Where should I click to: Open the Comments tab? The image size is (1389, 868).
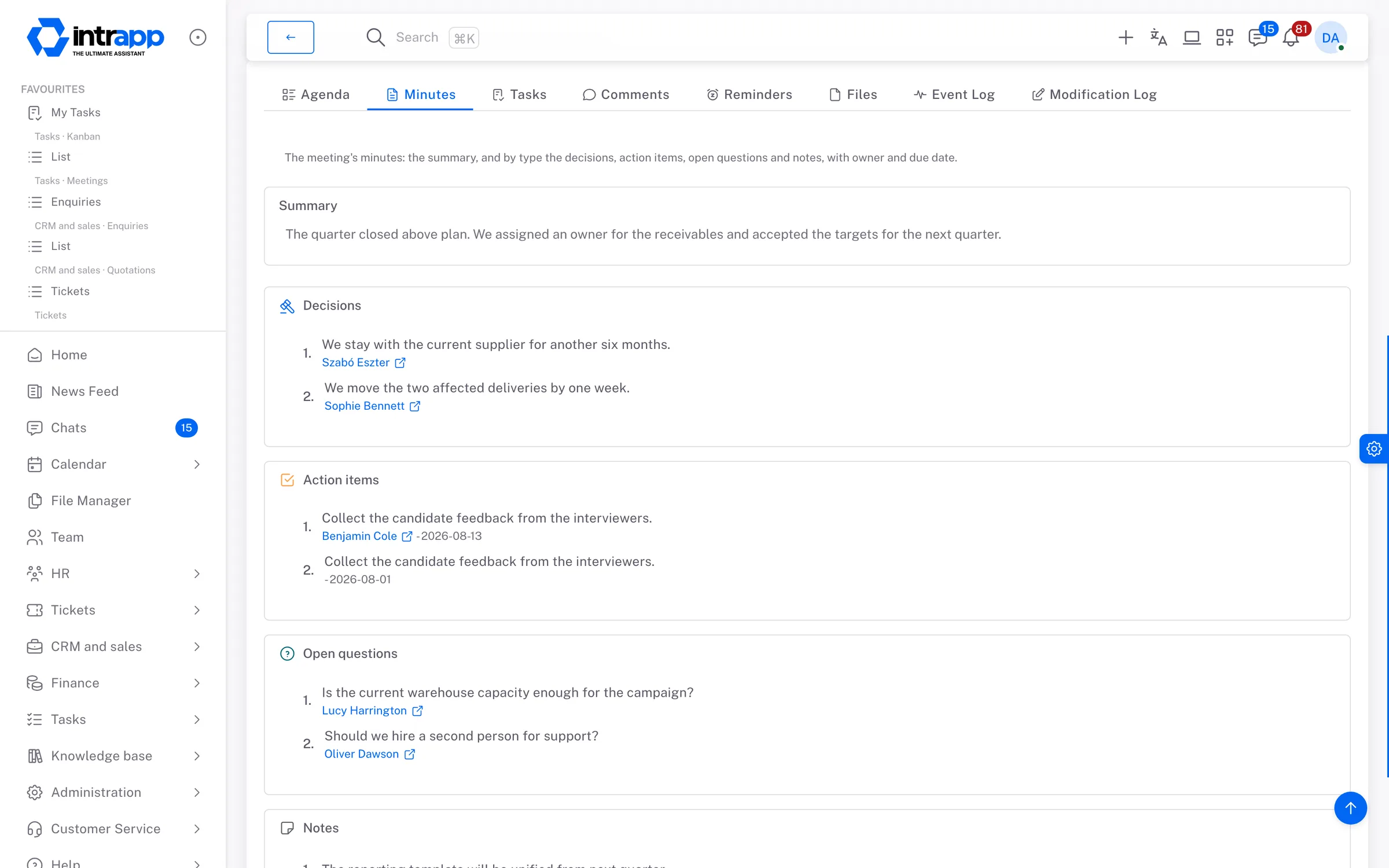pyautogui.click(x=626, y=94)
